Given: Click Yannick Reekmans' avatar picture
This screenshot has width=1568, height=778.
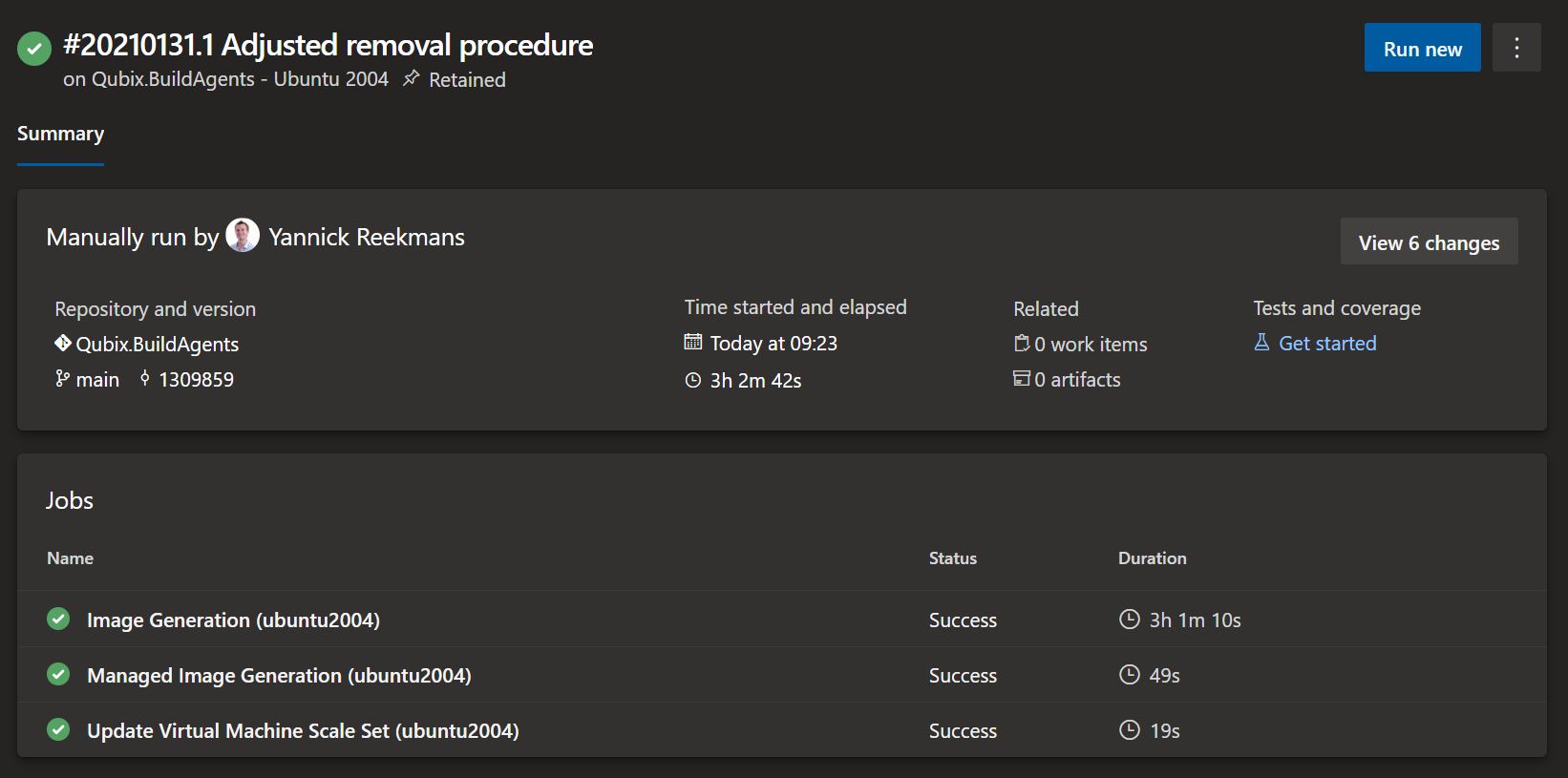Looking at the screenshot, I should (x=243, y=236).
